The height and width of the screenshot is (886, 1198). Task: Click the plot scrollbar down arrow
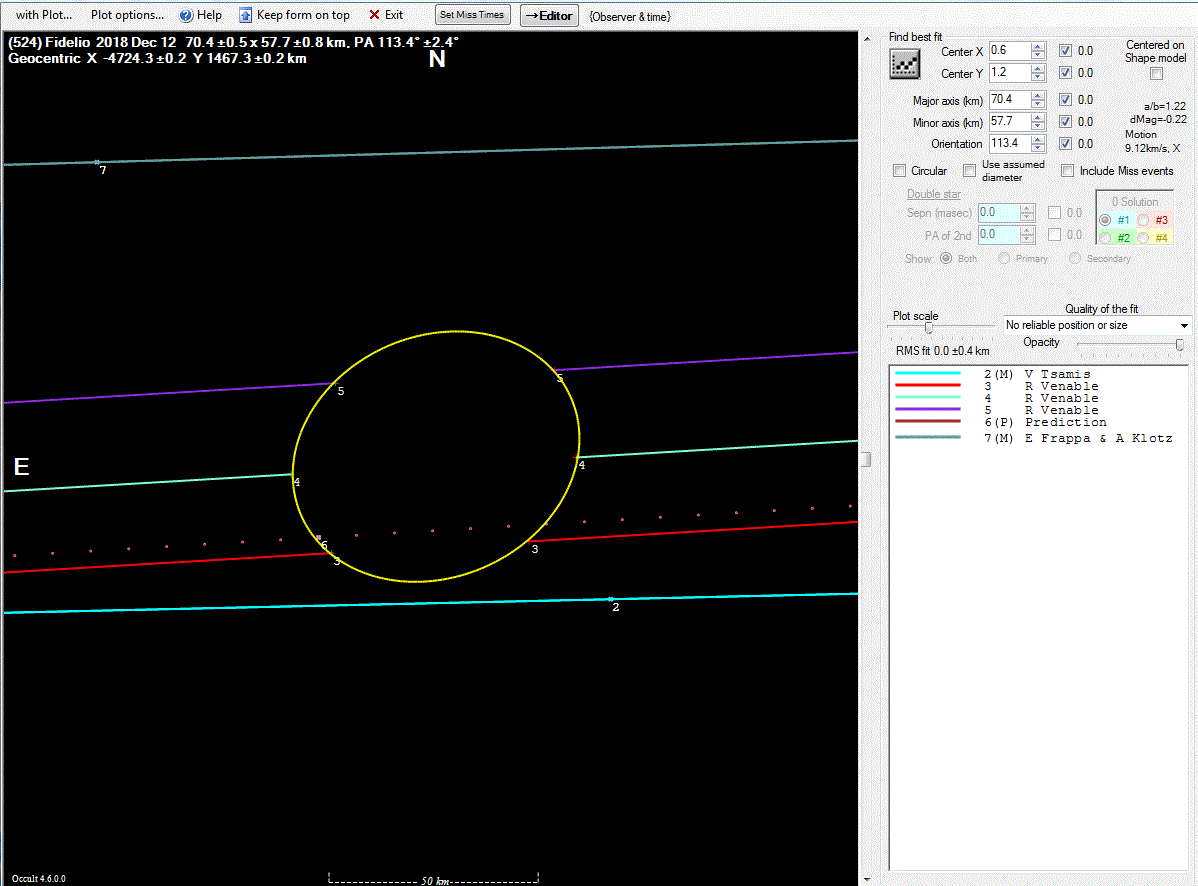point(866,879)
